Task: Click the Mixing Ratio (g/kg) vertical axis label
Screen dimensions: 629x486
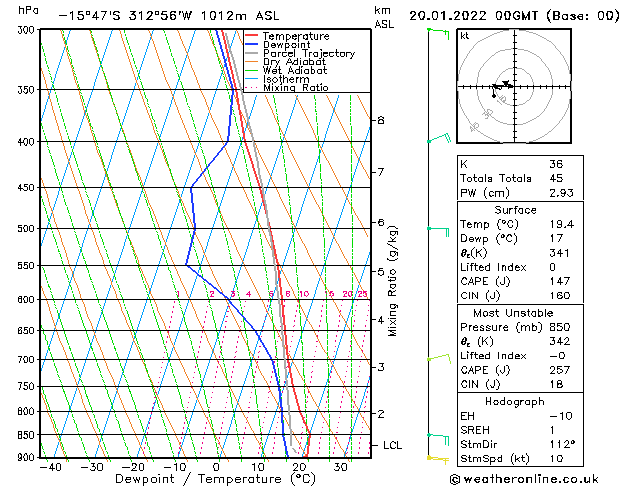Action: [x=392, y=281]
